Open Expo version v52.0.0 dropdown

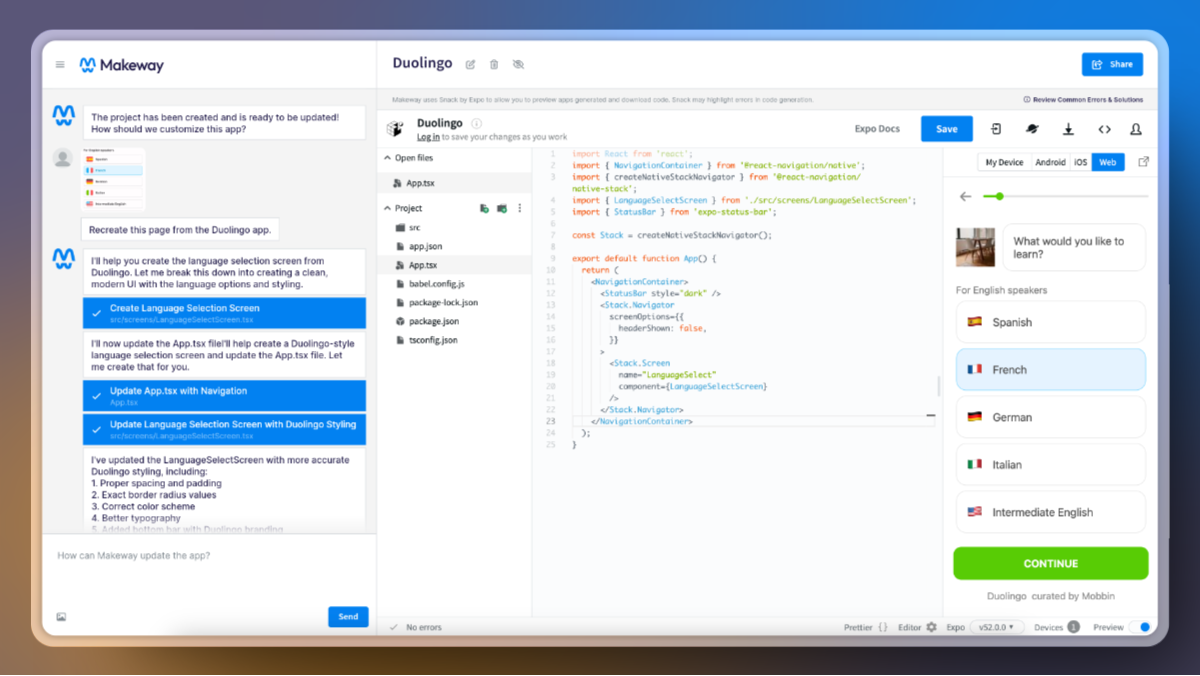pos(997,627)
